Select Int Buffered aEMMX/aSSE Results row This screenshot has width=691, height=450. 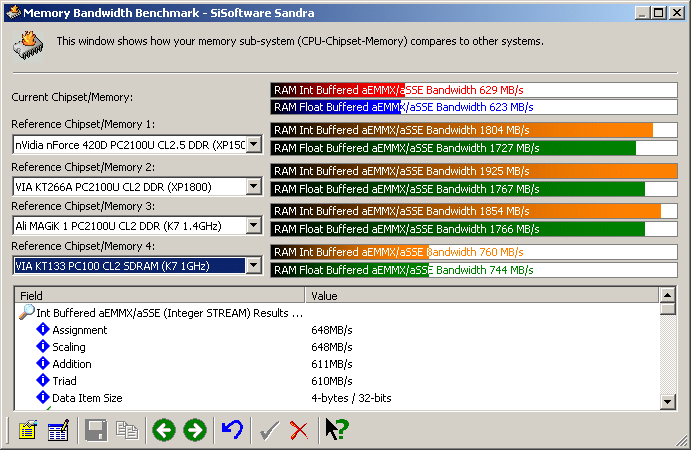point(170,313)
